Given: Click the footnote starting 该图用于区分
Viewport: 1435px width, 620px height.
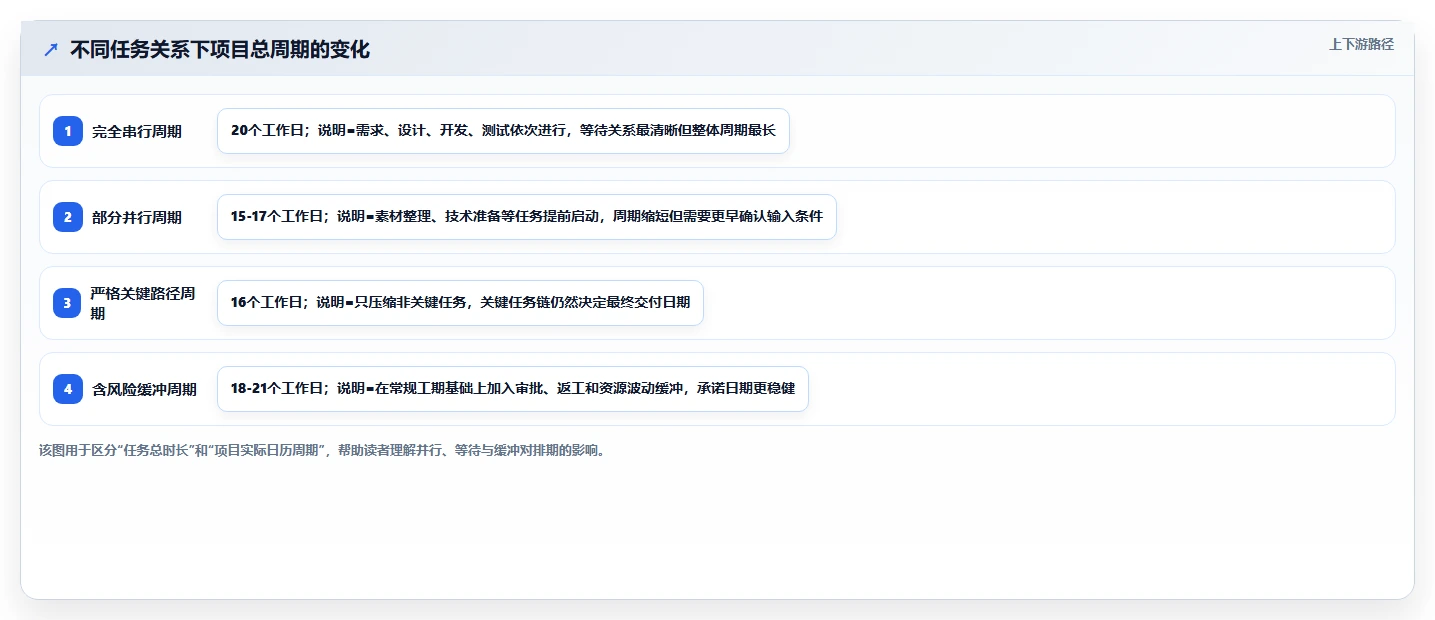Looking at the screenshot, I should click(x=322, y=450).
